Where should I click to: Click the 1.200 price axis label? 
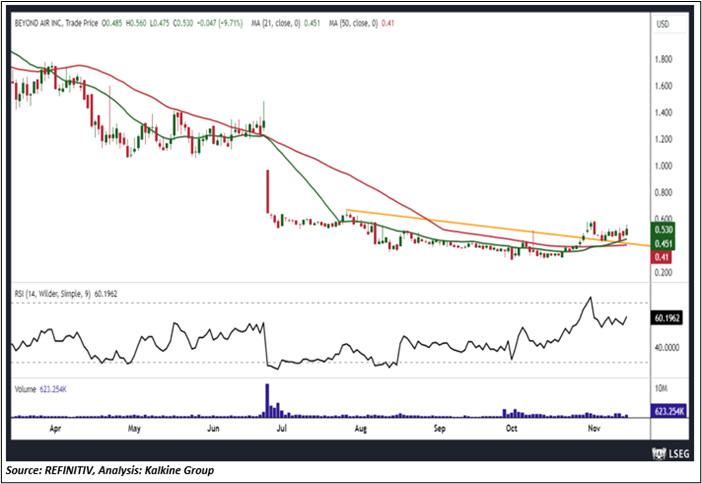point(664,139)
